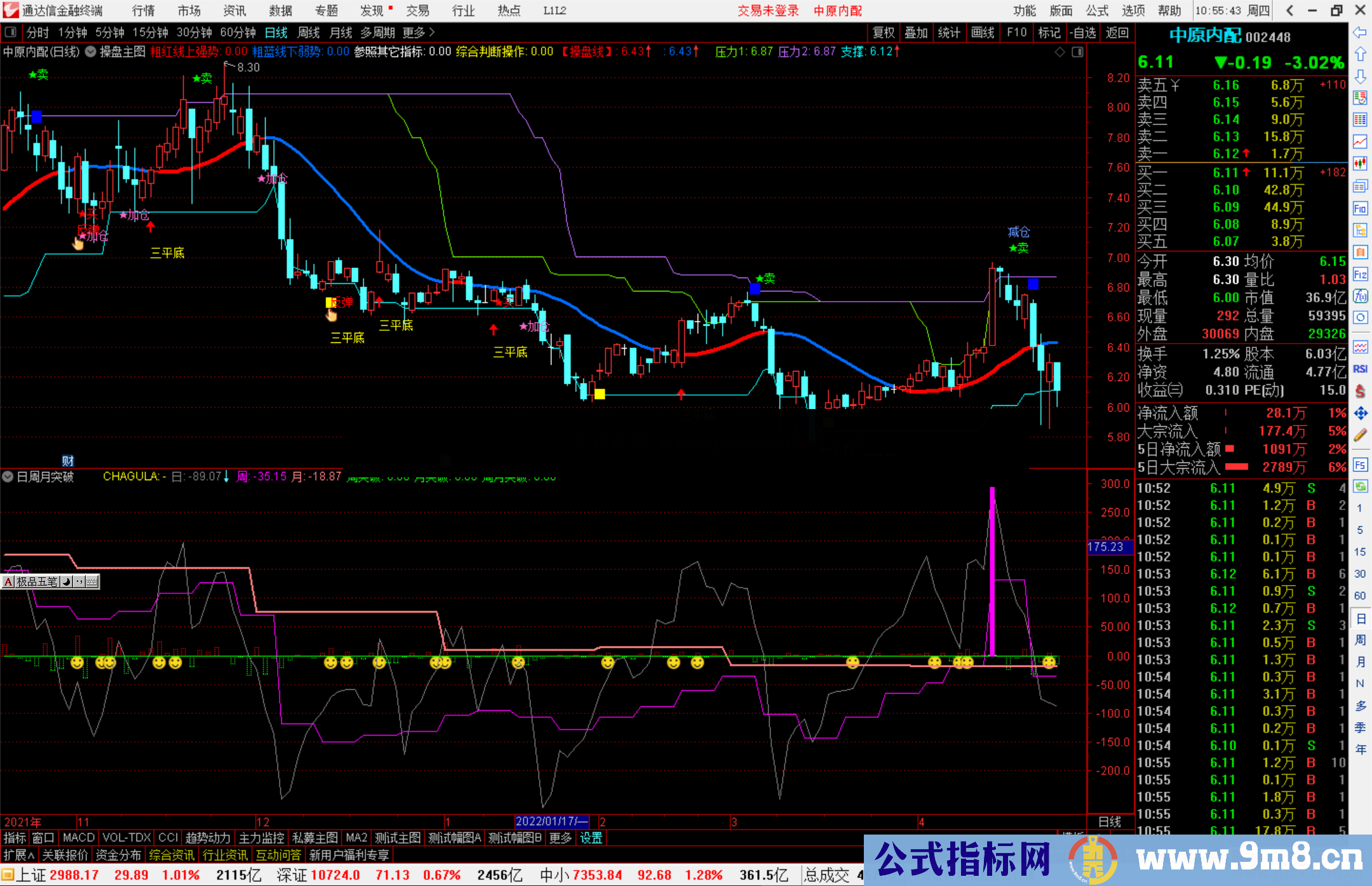Click the 复权 button
The image size is (1372, 886).
click(x=884, y=32)
